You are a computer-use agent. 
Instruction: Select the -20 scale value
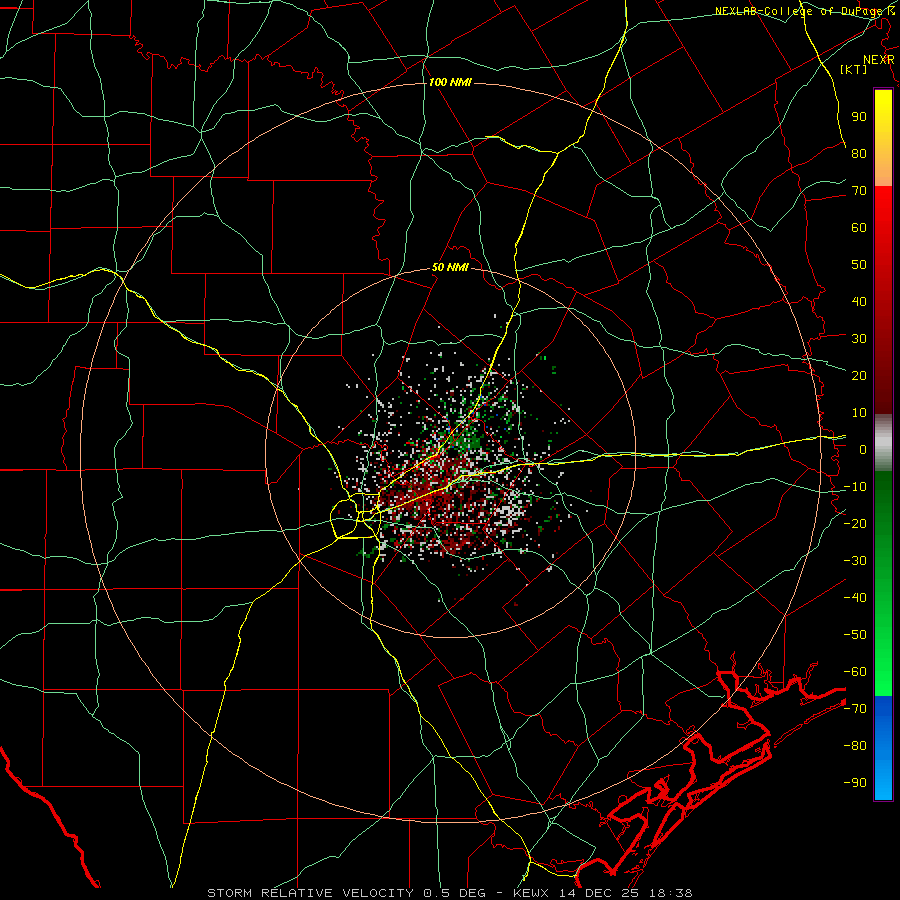click(x=855, y=523)
